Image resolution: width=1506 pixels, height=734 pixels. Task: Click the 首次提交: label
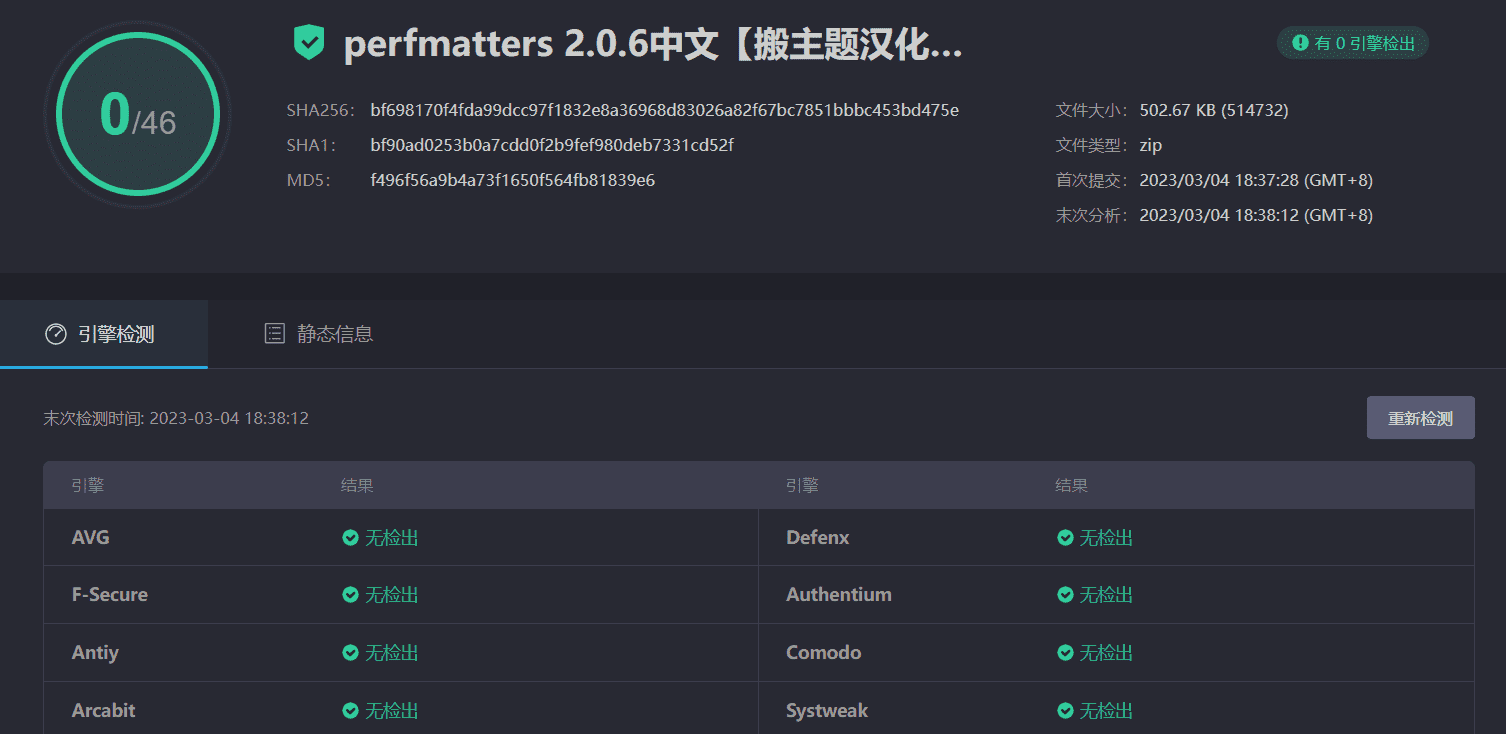point(1092,180)
